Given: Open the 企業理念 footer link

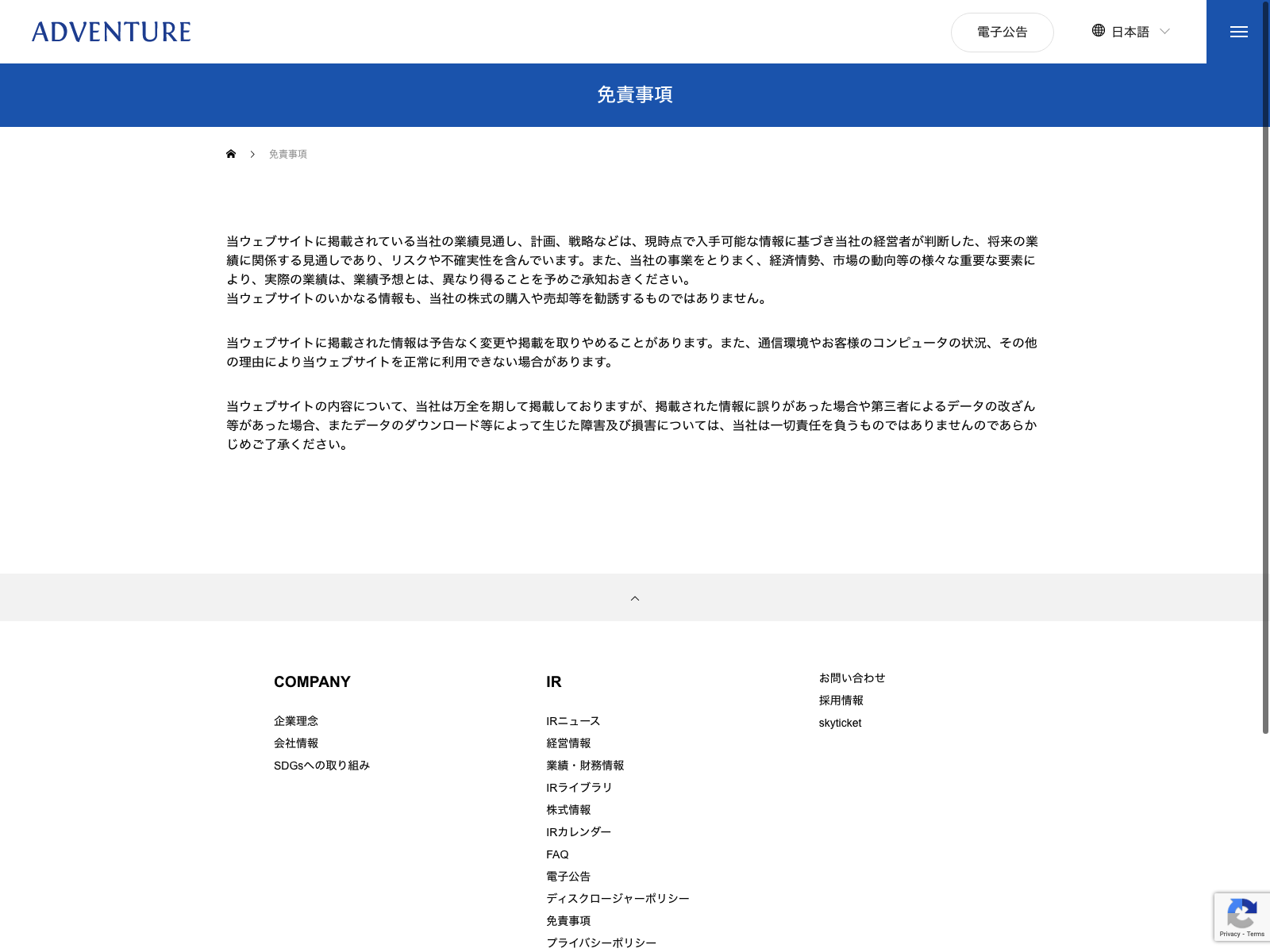Looking at the screenshot, I should point(296,721).
